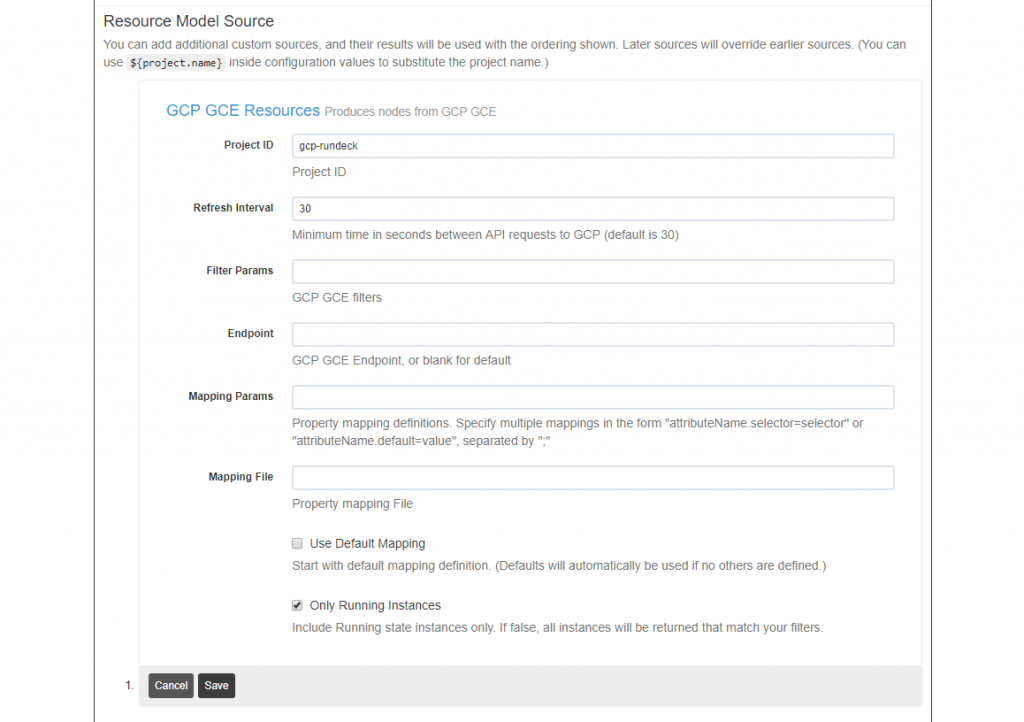Click the Mapping File label

pyautogui.click(x=241, y=477)
